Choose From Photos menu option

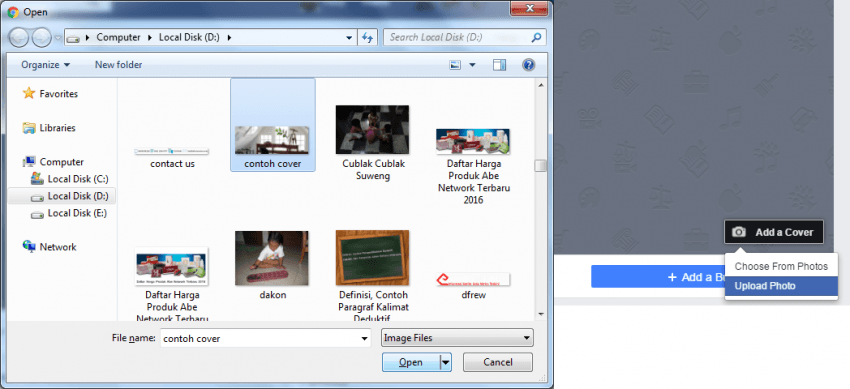[x=781, y=267]
